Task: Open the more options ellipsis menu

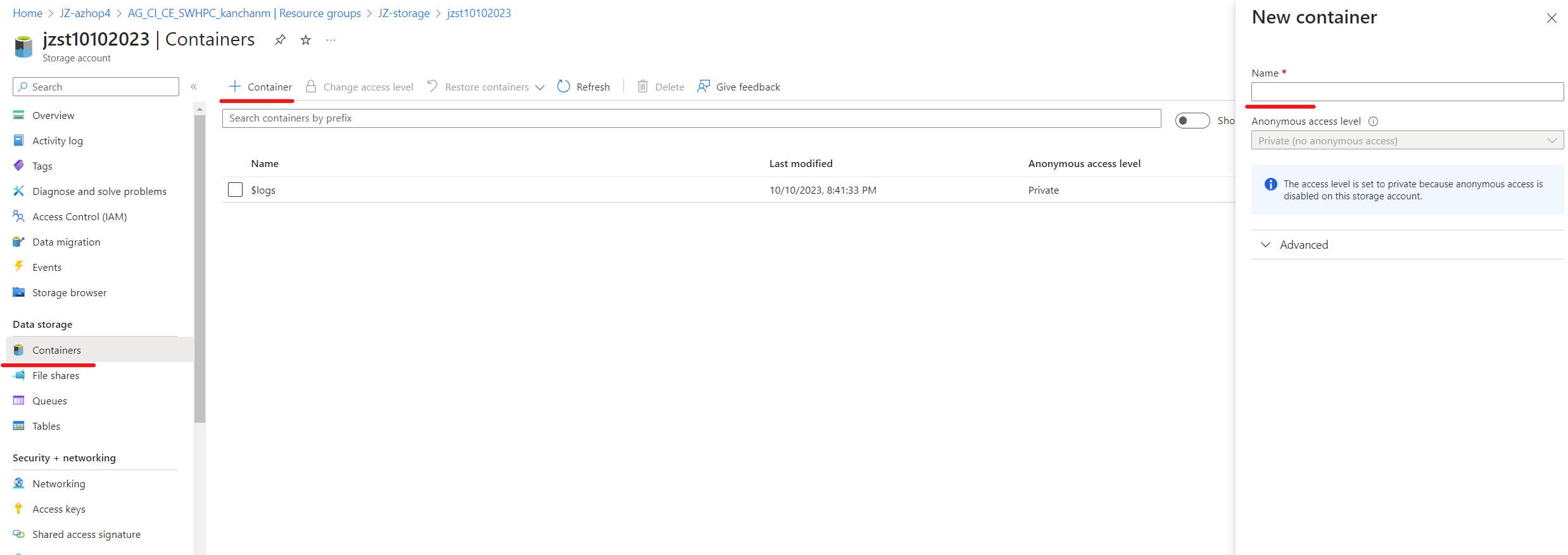Action: tap(331, 40)
